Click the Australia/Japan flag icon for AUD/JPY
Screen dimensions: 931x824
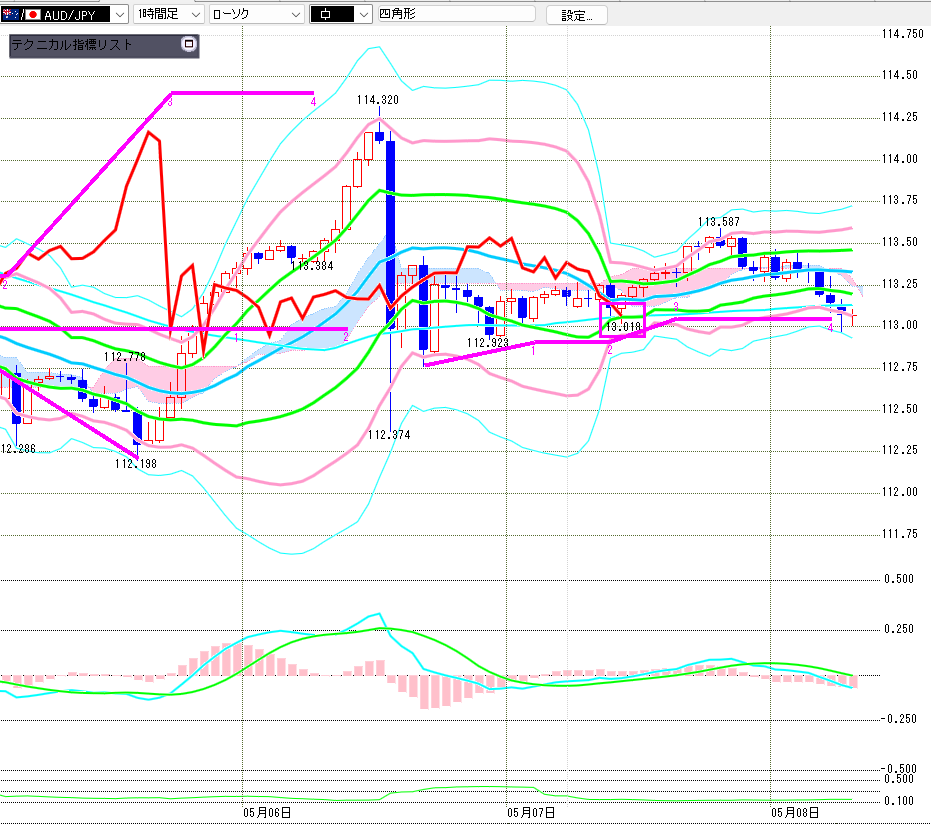[x=21, y=14]
